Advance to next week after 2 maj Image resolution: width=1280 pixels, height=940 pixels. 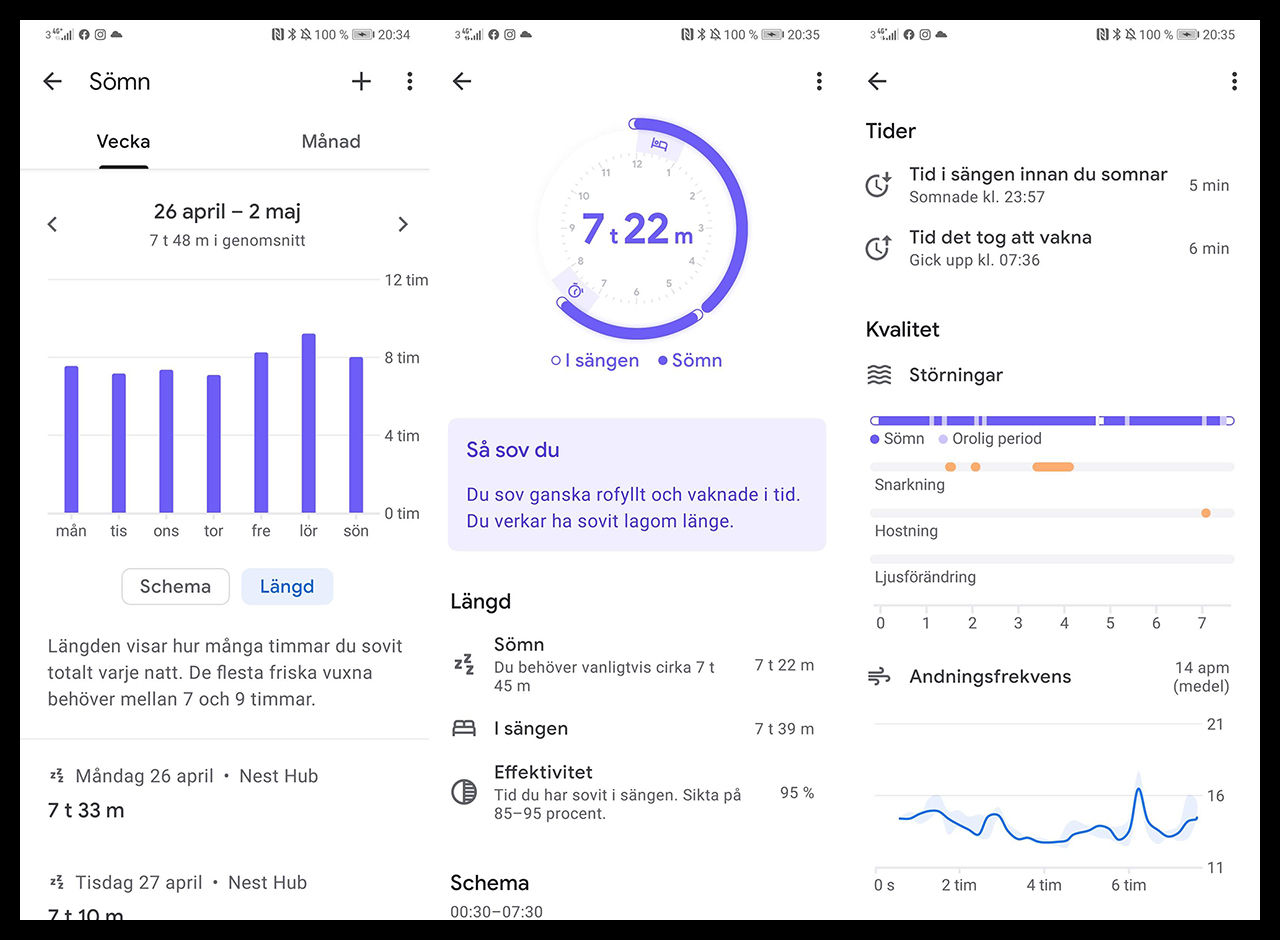tap(403, 224)
